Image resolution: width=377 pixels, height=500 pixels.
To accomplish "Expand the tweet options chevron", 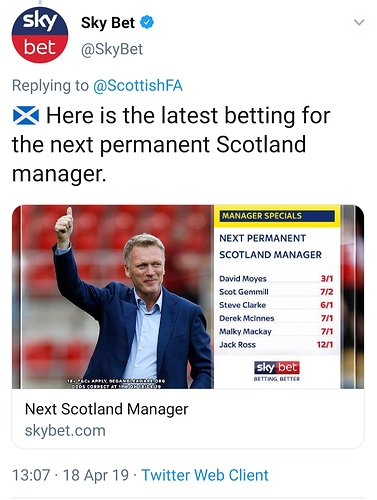I will tap(359, 22).
